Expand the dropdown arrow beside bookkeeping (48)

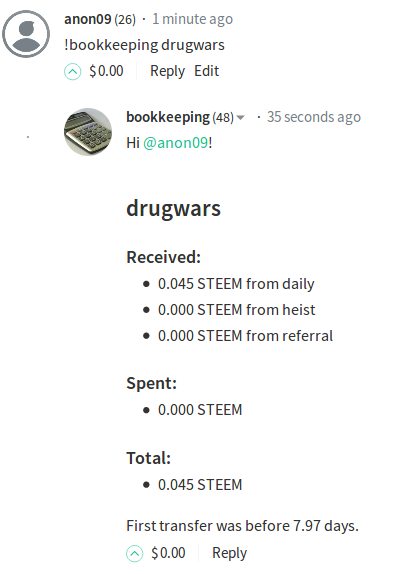tap(240, 118)
